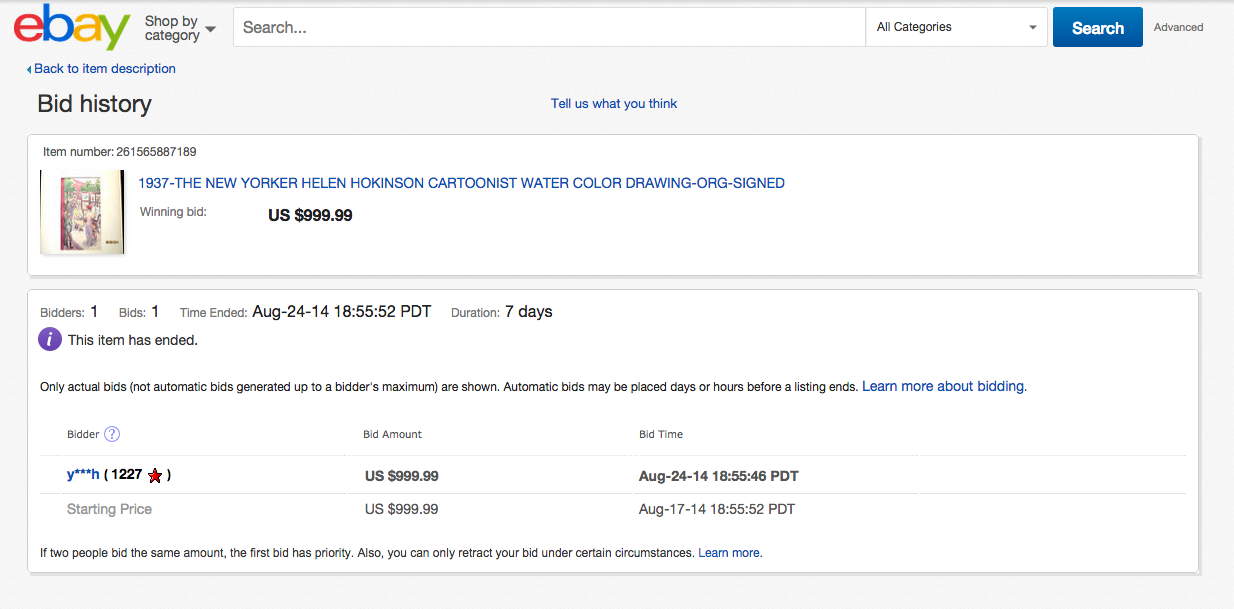Expand the Shop by category menu
1234x609 pixels.
click(x=180, y=28)
